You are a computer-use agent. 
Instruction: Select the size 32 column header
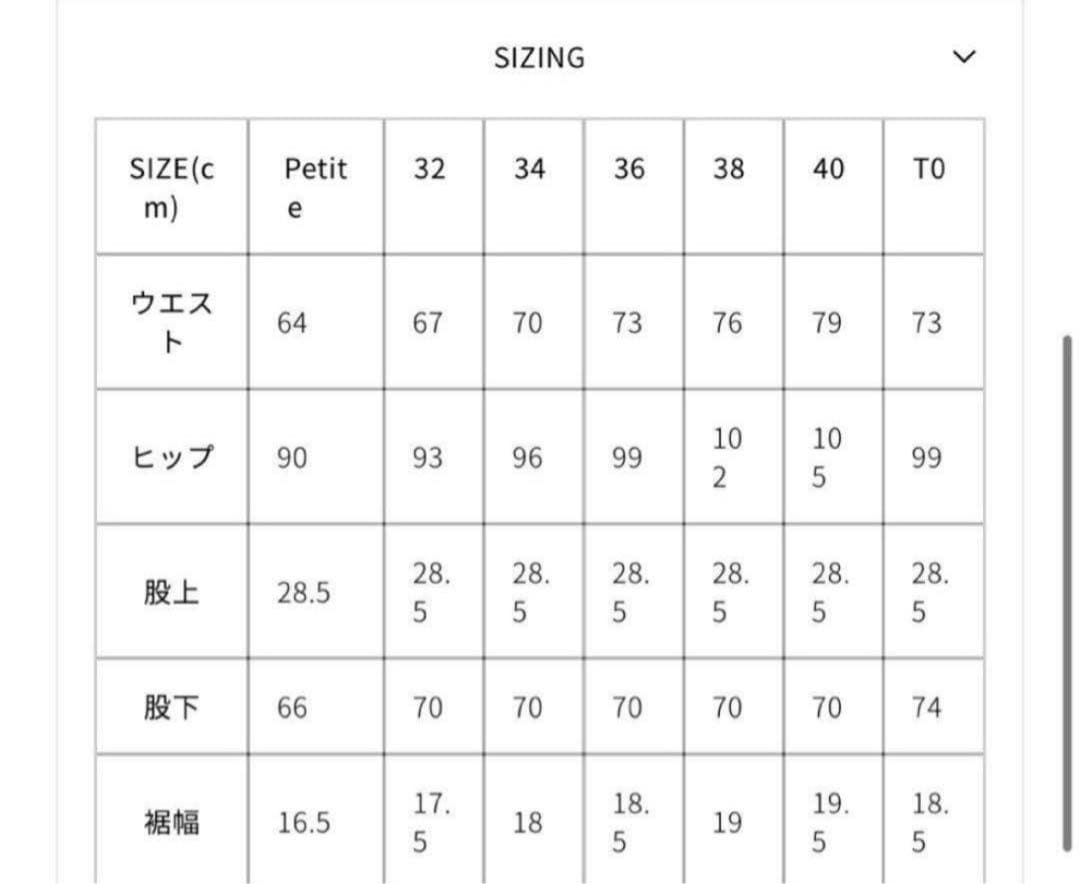pos(430,170)
